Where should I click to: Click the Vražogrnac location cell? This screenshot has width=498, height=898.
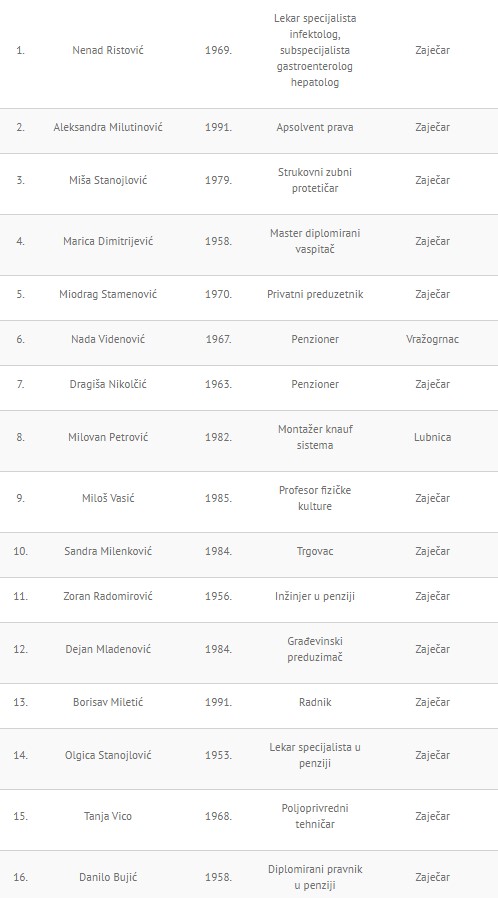click(x=432, y=339)
